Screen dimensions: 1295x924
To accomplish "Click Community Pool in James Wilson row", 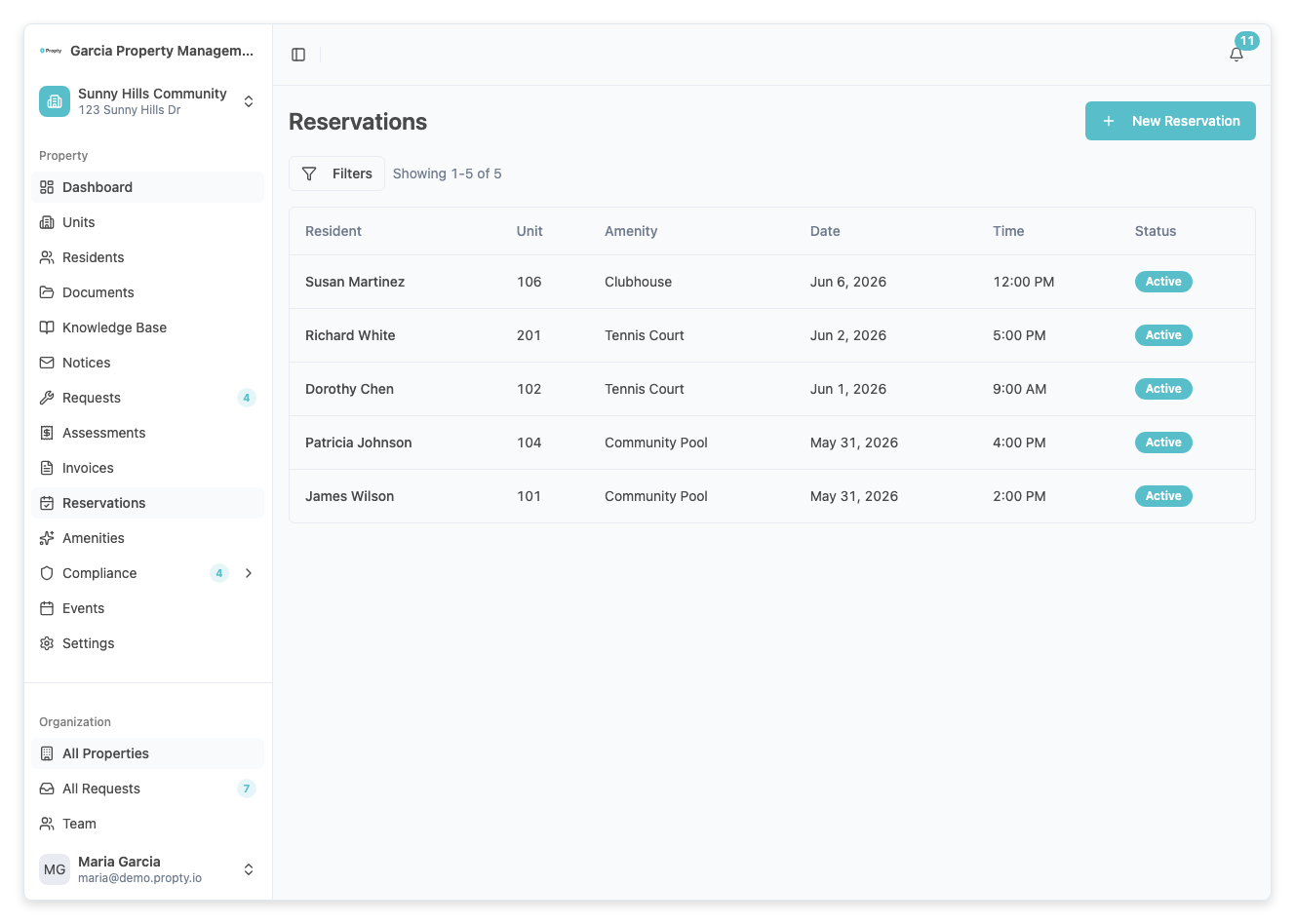I will coord(656,496).
